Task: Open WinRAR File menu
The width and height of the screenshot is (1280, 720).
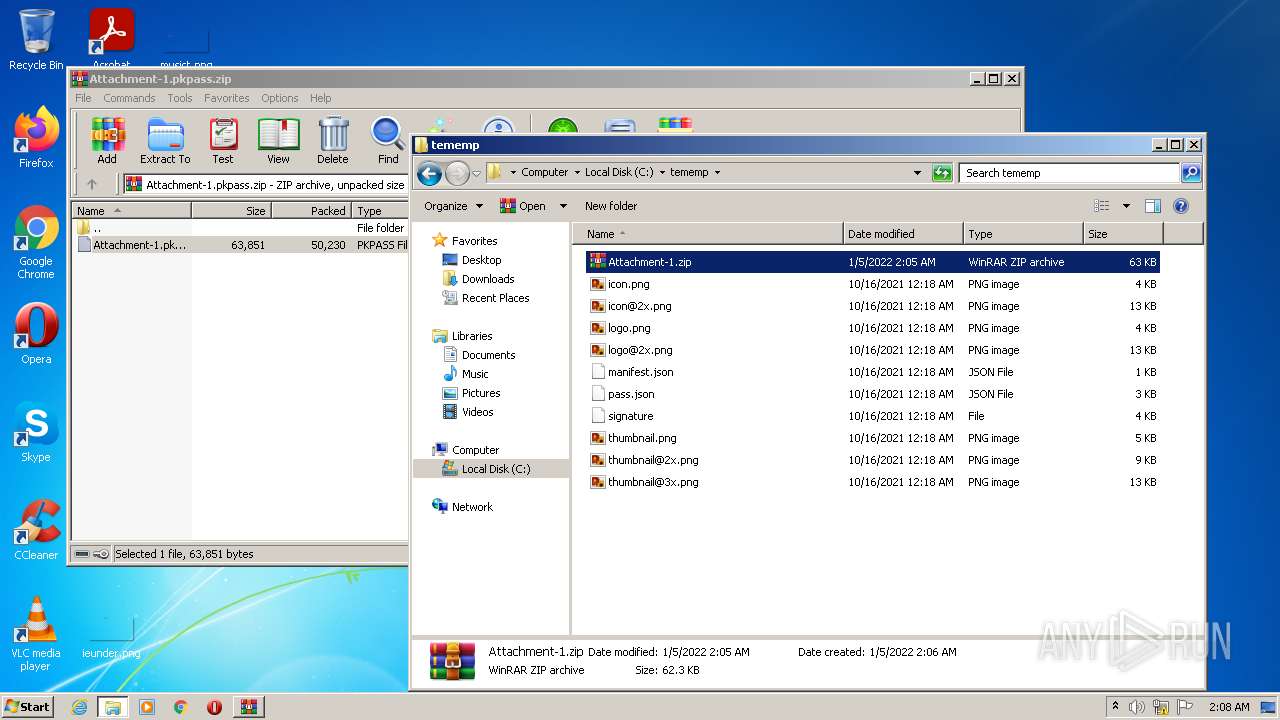Action: (83, 98)
